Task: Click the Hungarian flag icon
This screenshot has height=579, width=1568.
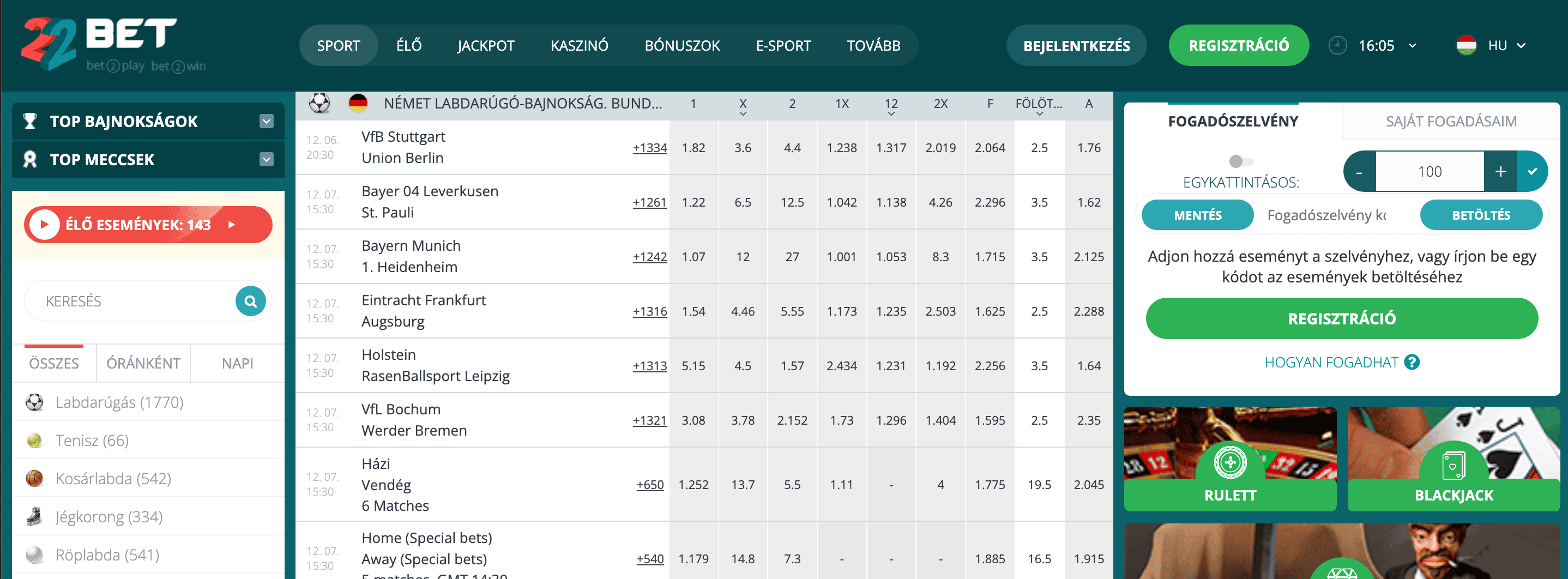Action: (1466, 46)
